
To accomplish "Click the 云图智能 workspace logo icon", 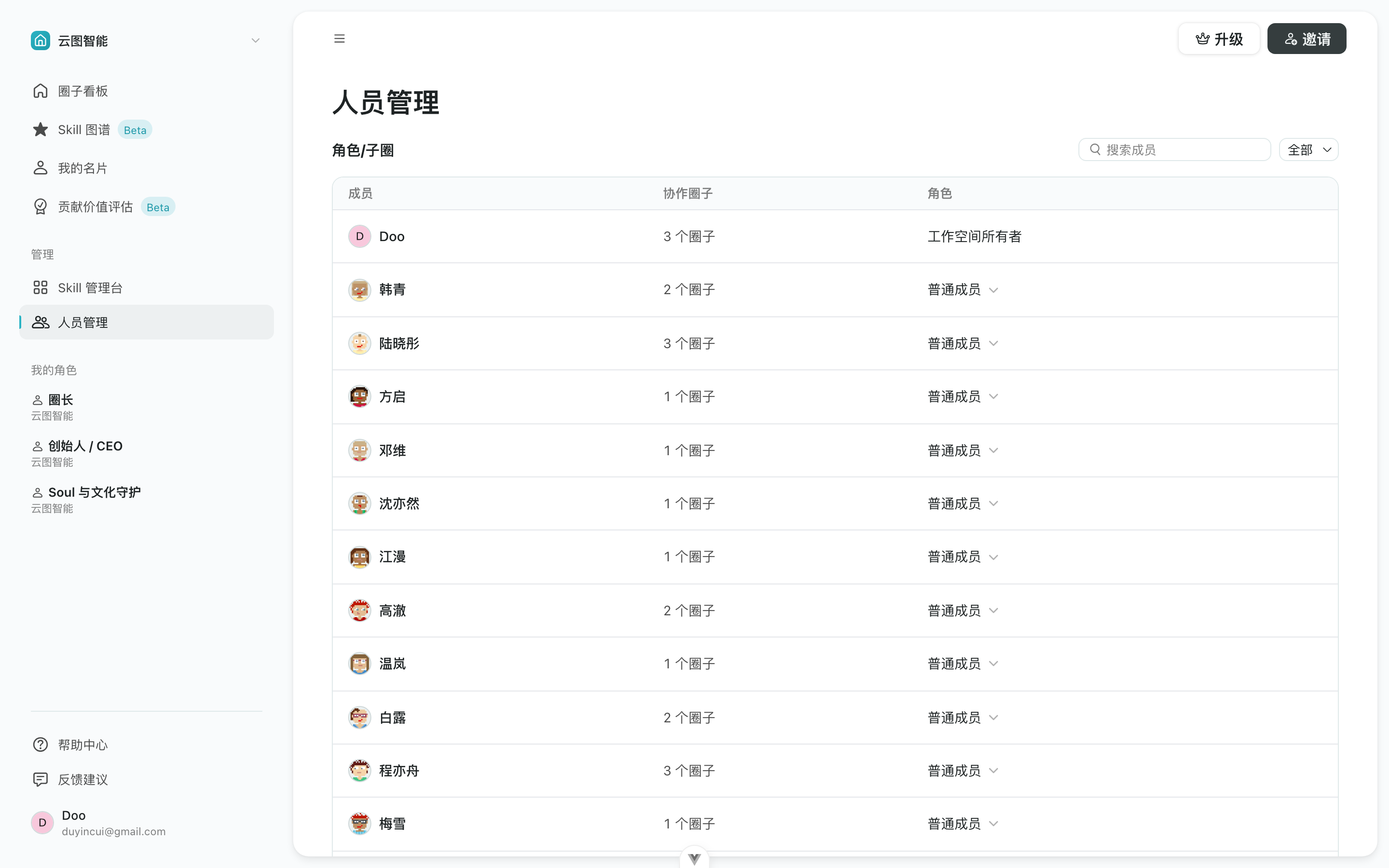I will coord(40,41).
